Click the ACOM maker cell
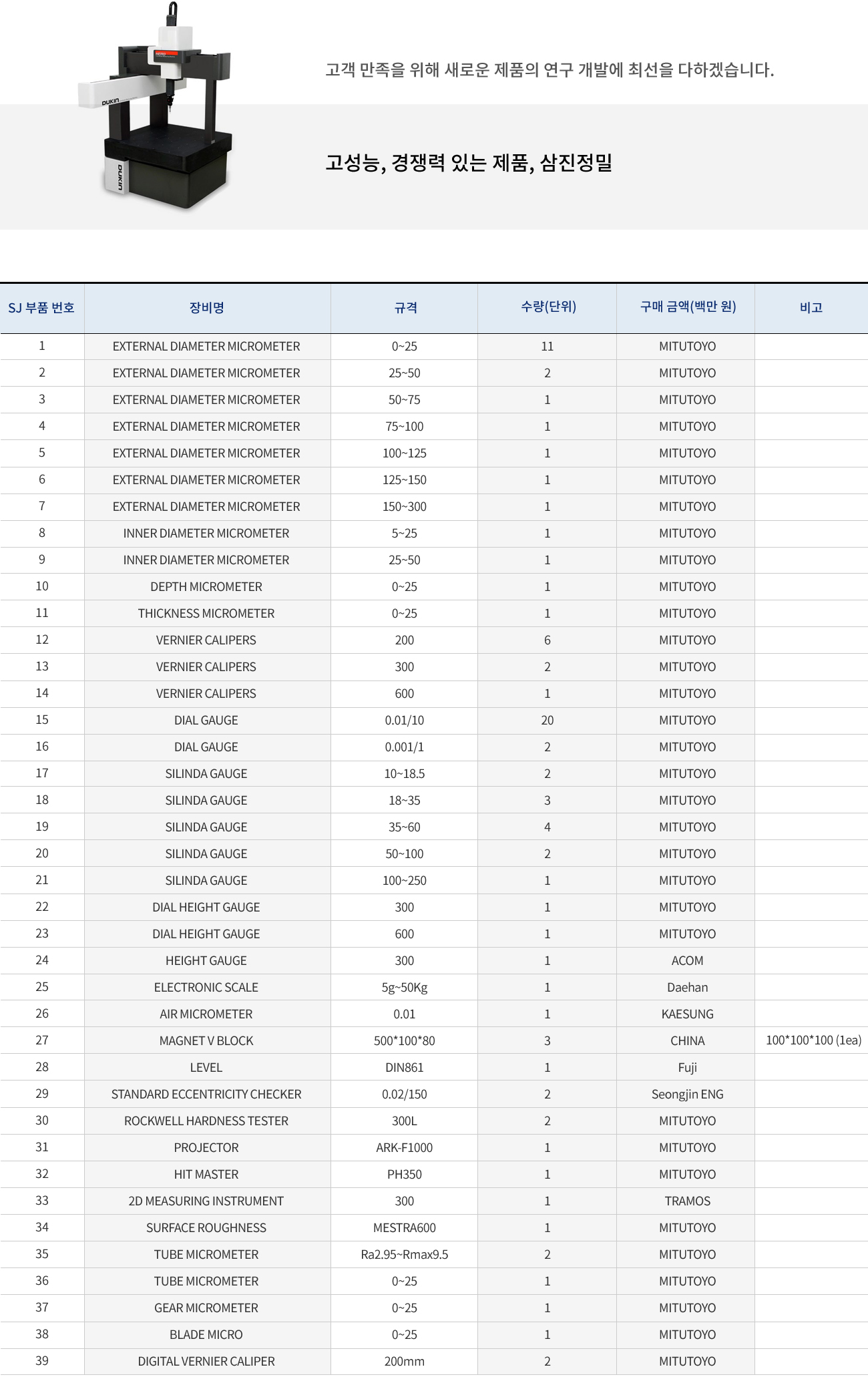The width and height of the screenshot is (868, 1377). [x=687, y=961]
